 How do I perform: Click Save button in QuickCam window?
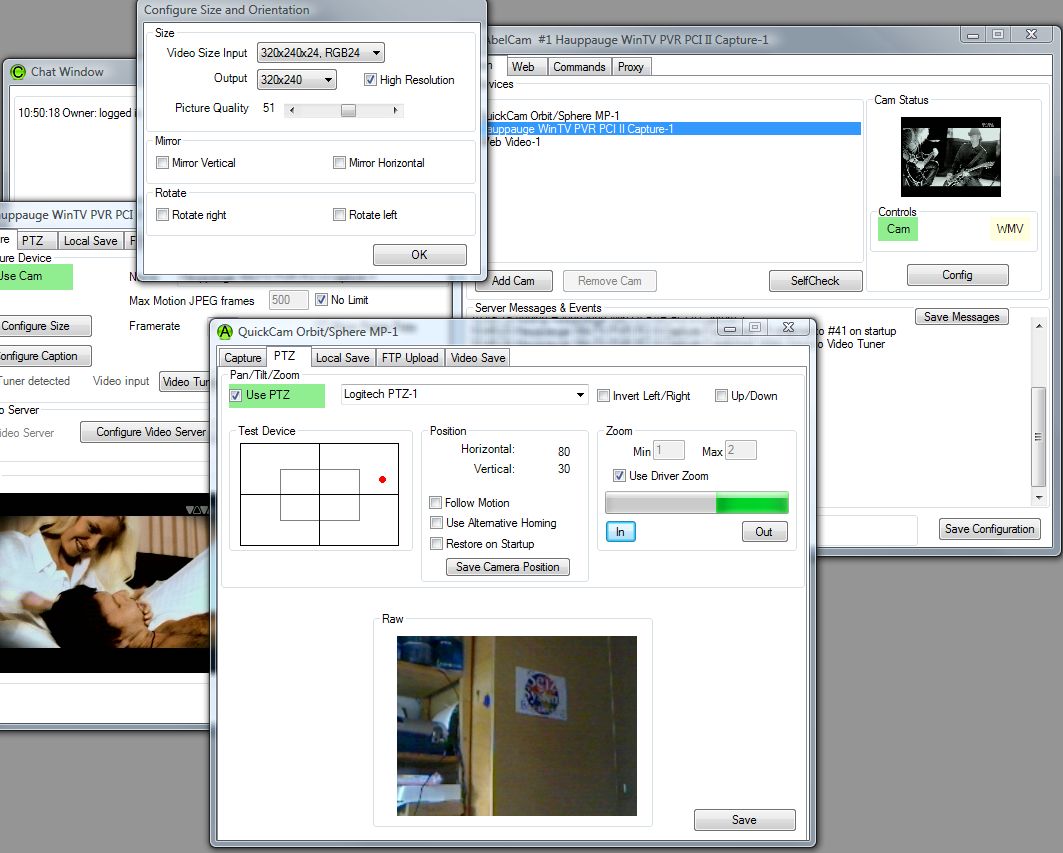744,820
